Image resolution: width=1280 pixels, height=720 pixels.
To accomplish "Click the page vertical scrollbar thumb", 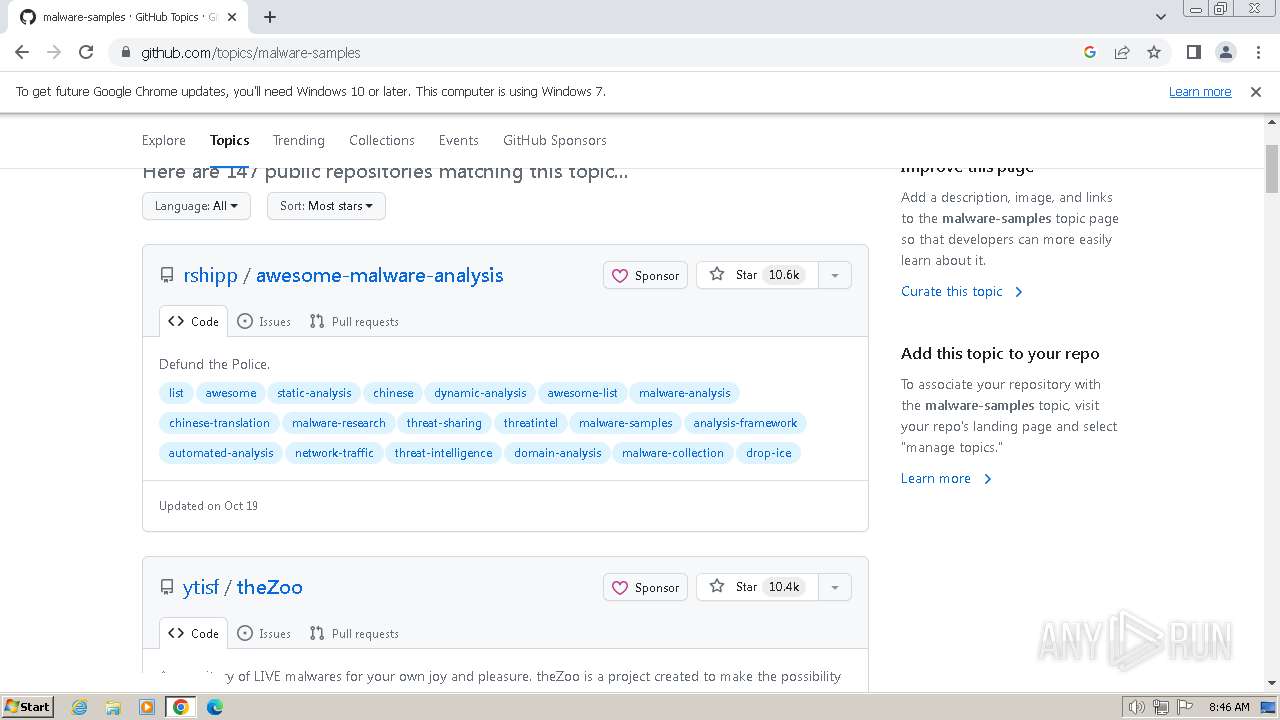I will coord(1272,169).
